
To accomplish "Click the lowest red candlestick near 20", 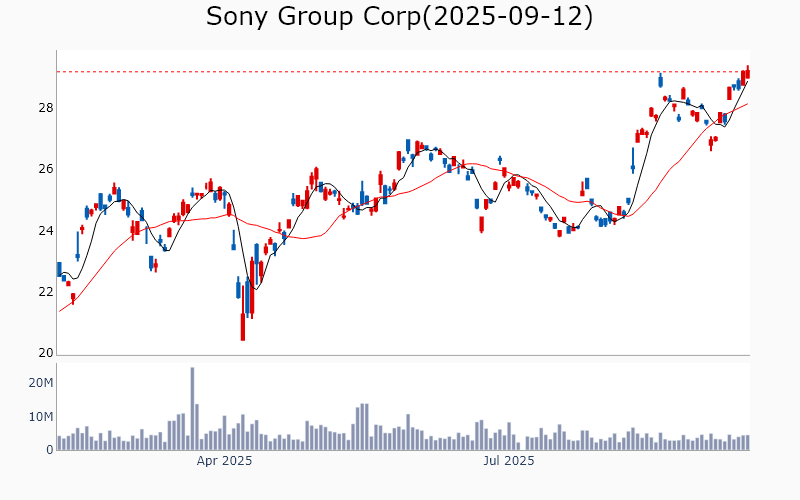I will click(x=242, y=325).
